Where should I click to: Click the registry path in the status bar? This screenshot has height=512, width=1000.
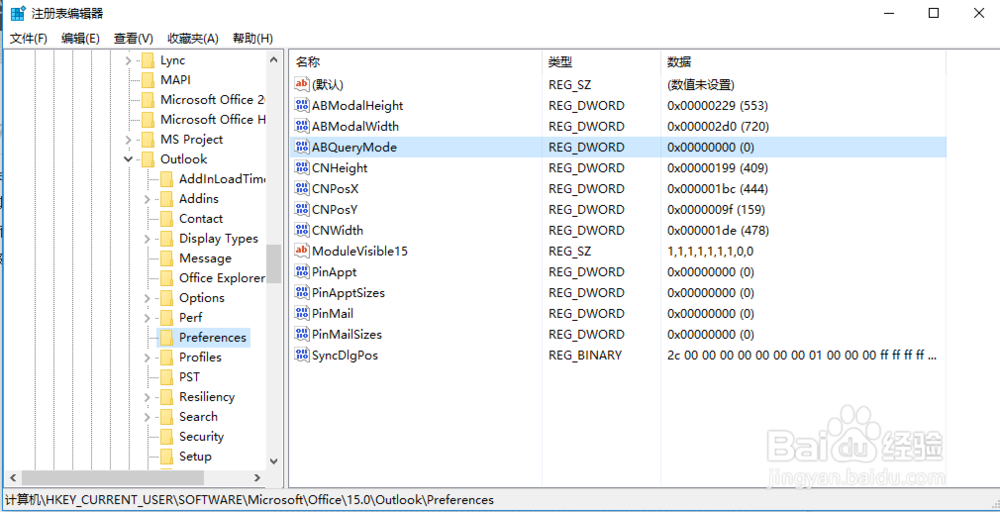249,500
